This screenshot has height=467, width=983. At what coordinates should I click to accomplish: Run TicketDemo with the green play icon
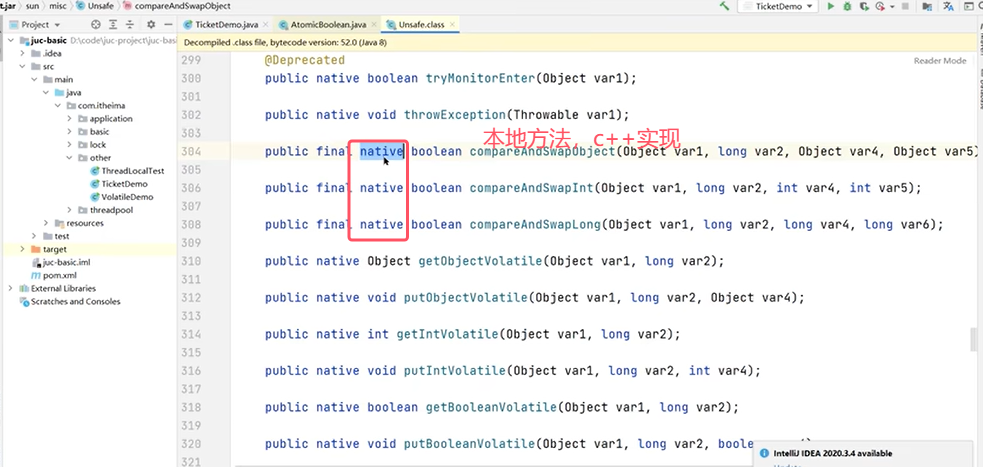(831, 6)
